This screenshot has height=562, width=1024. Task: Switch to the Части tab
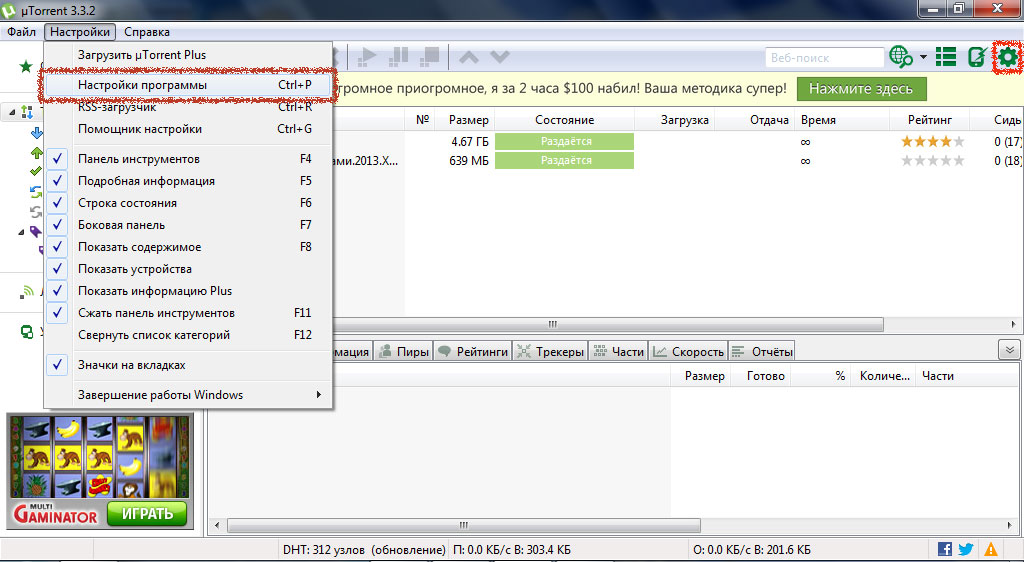[x=618, y=352]
